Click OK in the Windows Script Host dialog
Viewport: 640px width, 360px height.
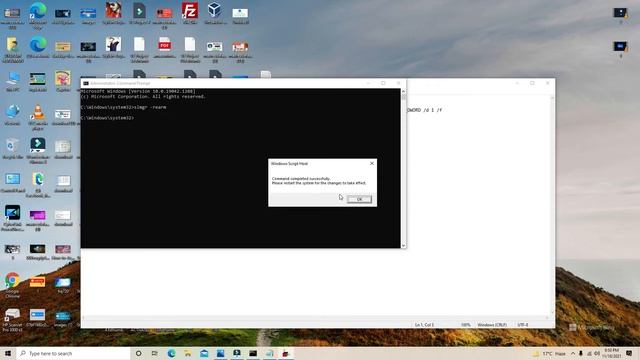point(359,199)
